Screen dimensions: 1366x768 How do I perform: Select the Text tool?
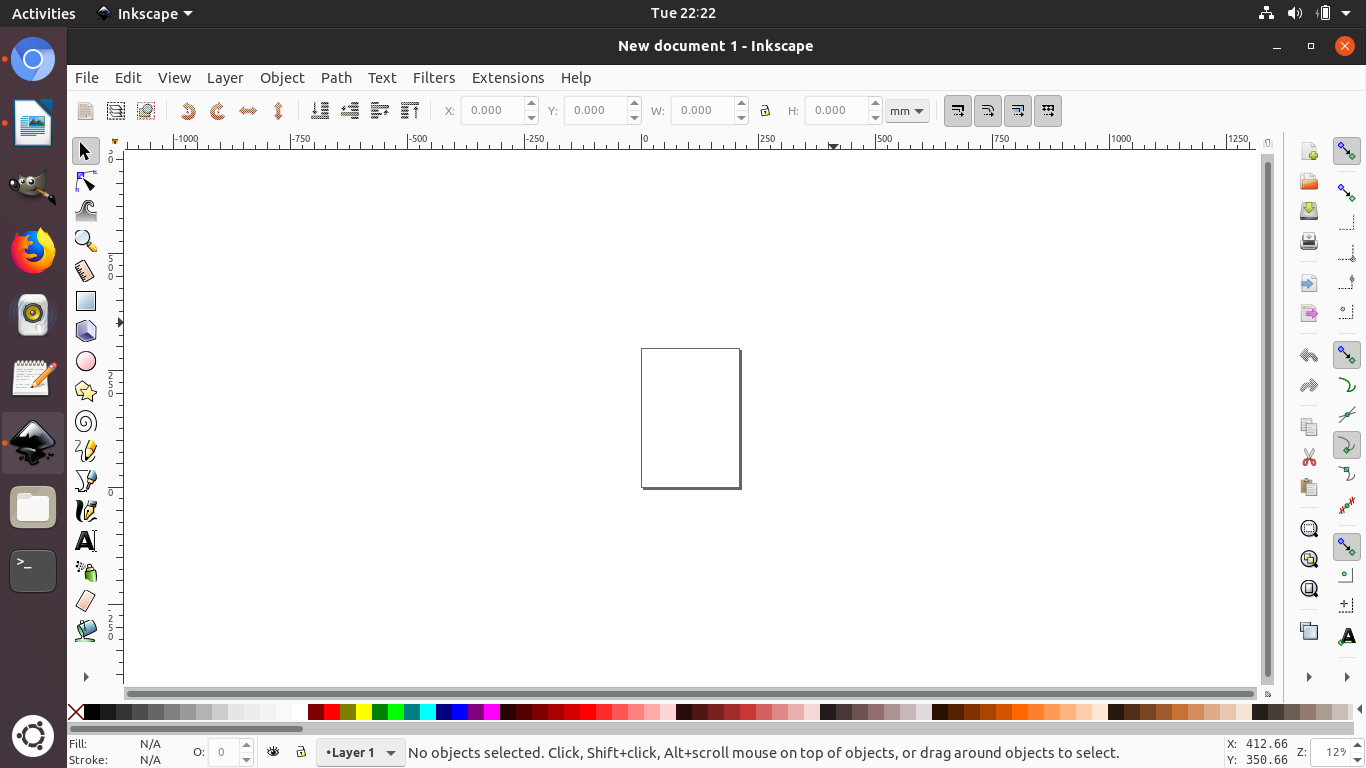[86, 541]
